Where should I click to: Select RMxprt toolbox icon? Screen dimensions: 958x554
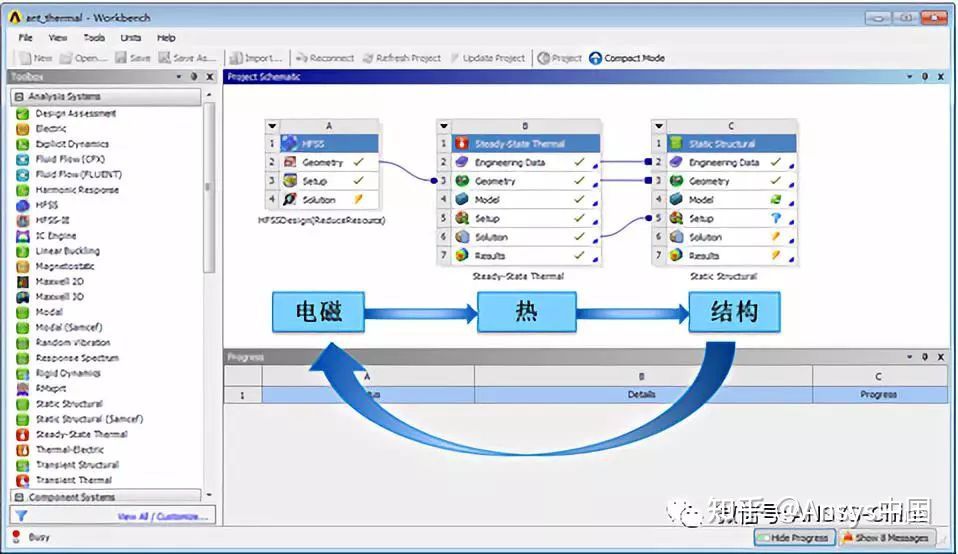23,388
